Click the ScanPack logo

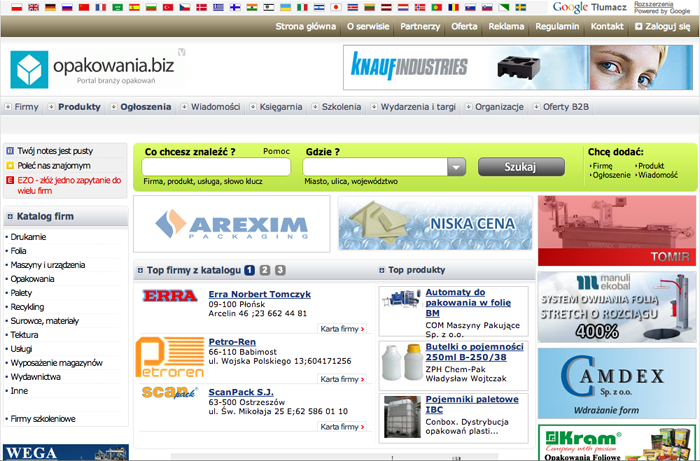click(170, 392)
